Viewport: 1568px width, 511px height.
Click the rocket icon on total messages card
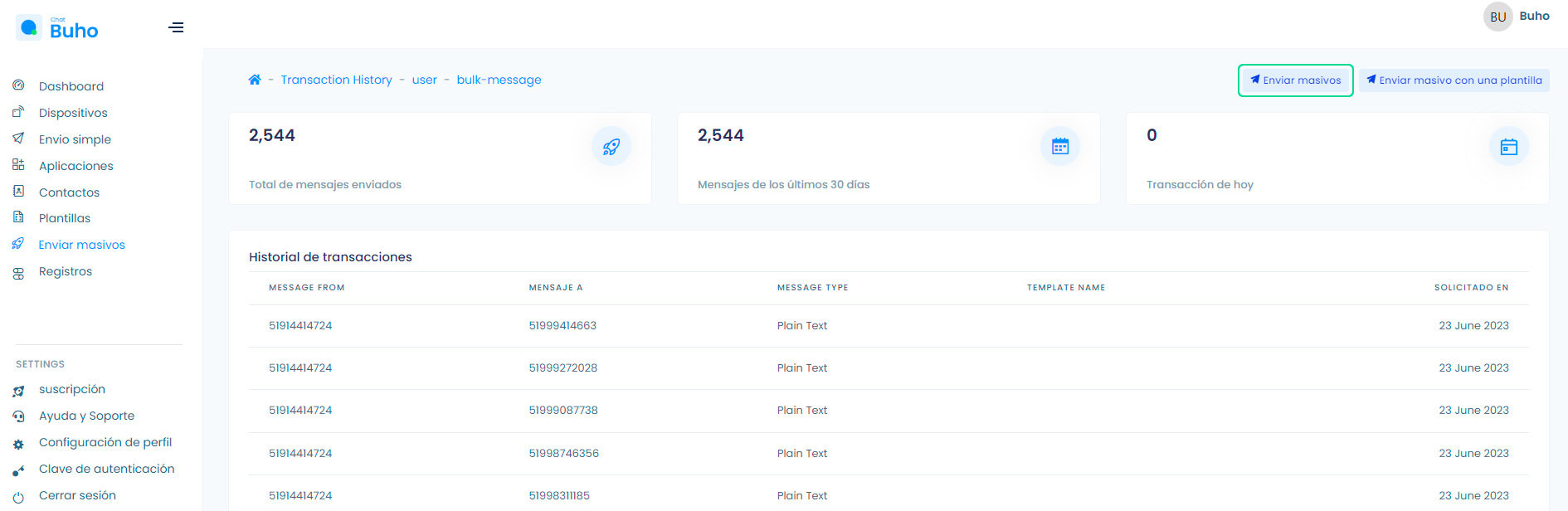[611, 147]
